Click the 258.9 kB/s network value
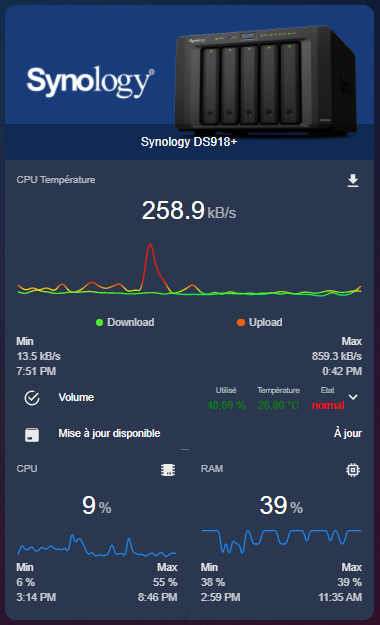 pos(189,210)
